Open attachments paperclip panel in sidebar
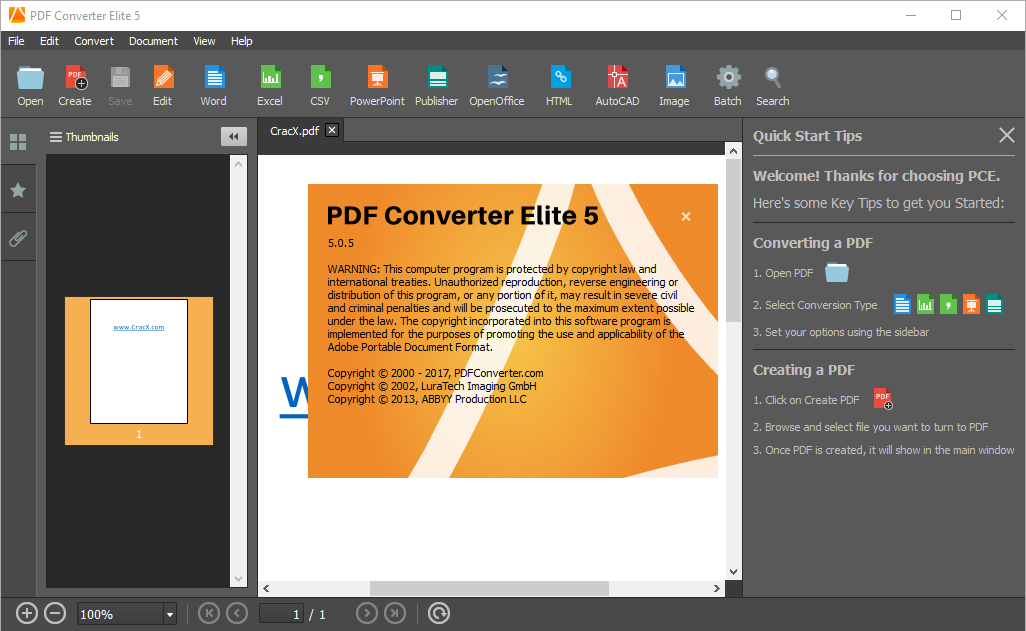The width and height of the screenshot is (1026, 631). point(18,238)
